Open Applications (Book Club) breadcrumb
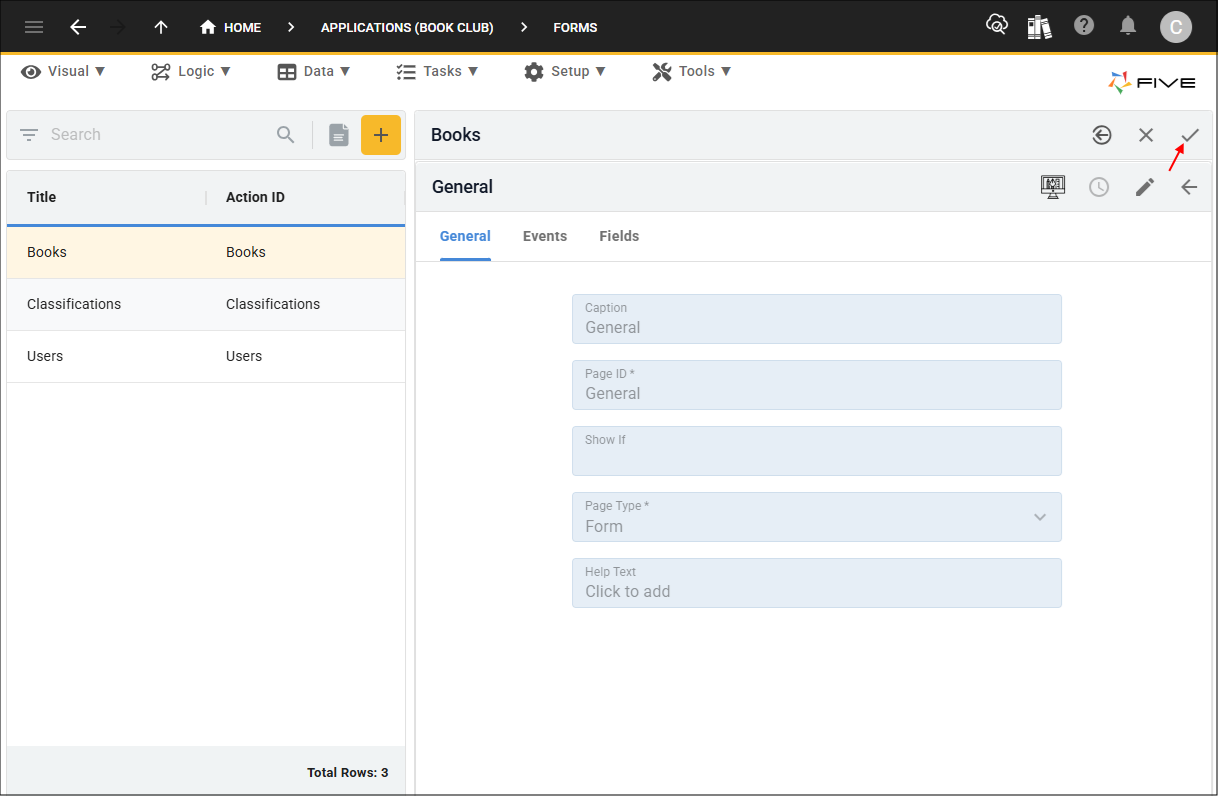 (407, 27)
